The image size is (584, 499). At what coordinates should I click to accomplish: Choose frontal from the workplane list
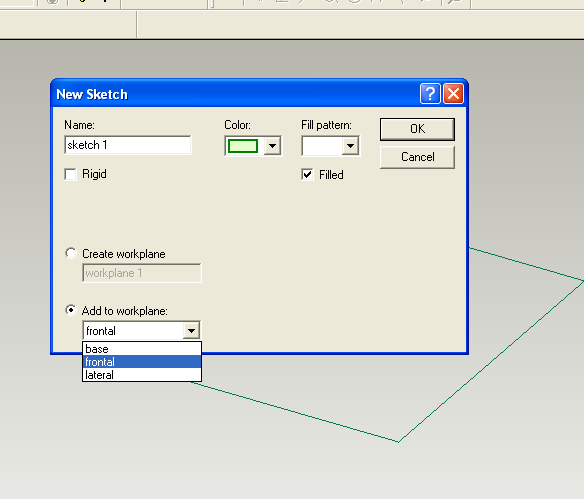pos(142,362)
